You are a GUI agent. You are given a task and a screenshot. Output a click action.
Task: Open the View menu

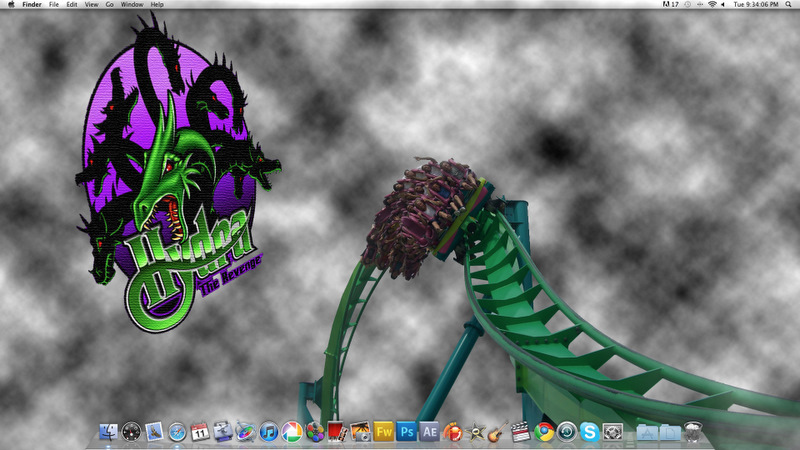coord(91,5)
